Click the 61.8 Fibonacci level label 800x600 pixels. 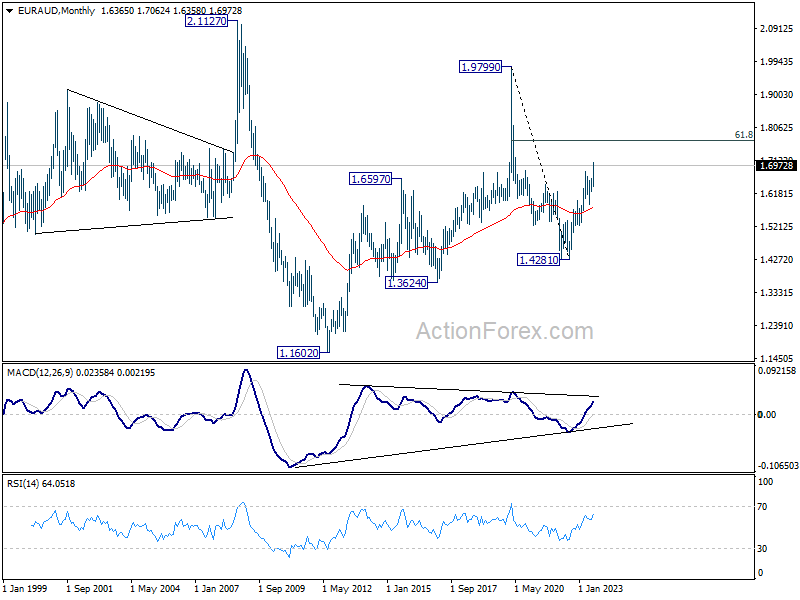point(743,135)
